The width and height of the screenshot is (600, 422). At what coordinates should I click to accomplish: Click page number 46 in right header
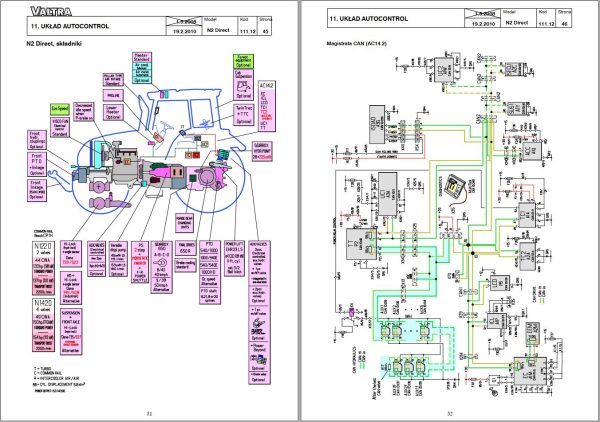coord(564,24)
